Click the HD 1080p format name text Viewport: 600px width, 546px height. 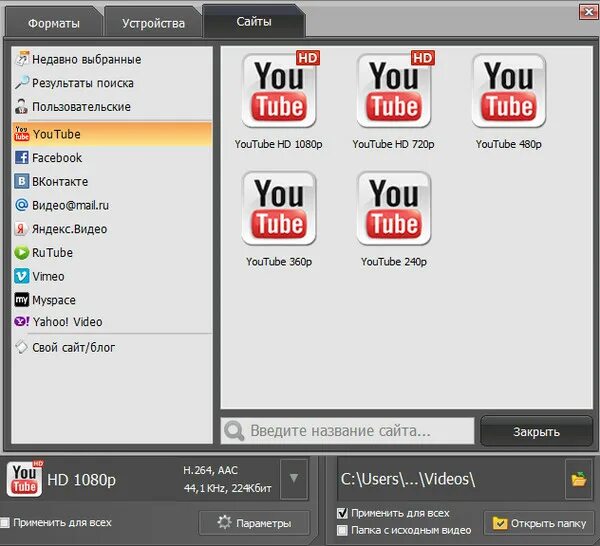click(x=81, y=479)
